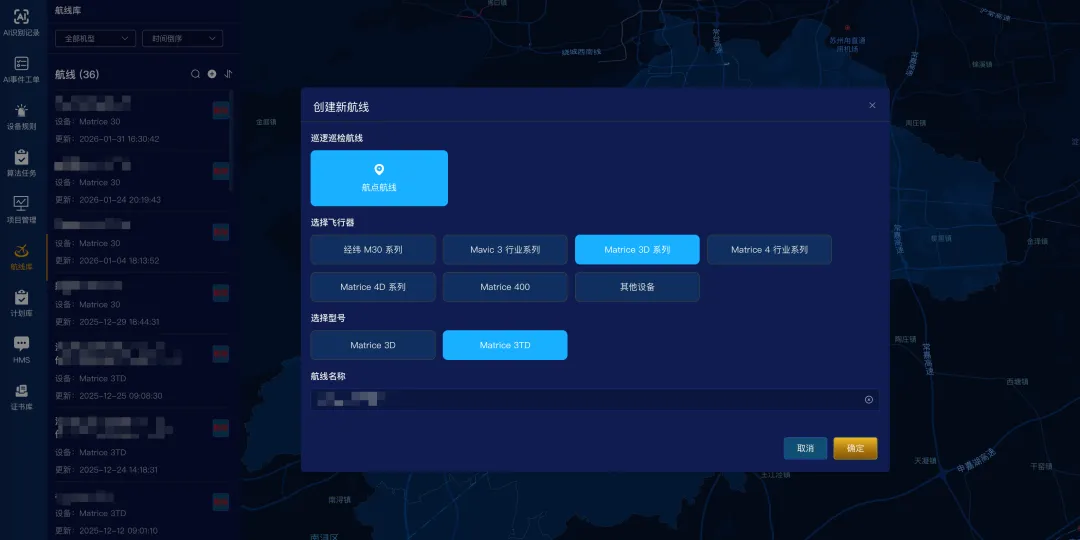The image size is (1080, 540).
Task: Open the 全部机型 dropdown
Action: pyautogui.click(x=95, y=39)
